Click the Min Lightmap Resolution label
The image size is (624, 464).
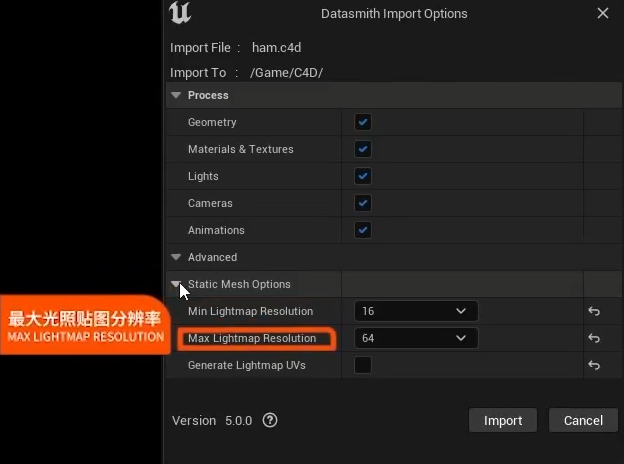[250, 311]
